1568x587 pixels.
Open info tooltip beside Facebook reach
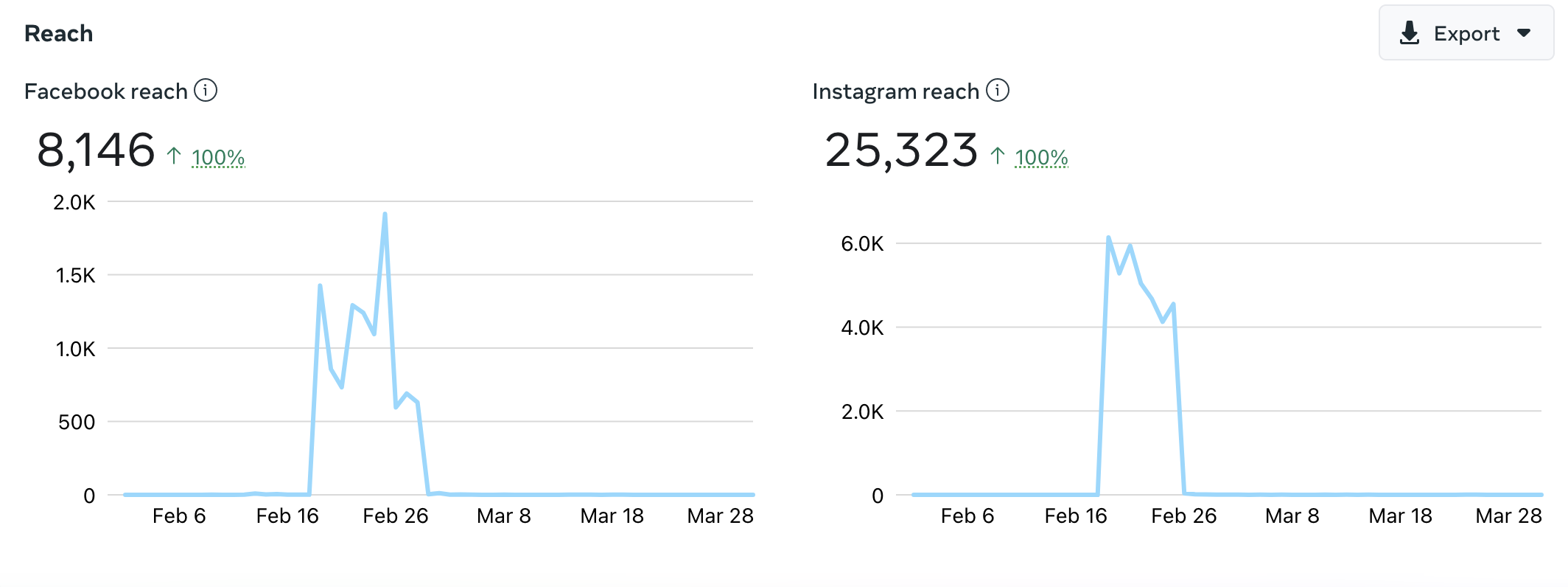tap(206, 91)
